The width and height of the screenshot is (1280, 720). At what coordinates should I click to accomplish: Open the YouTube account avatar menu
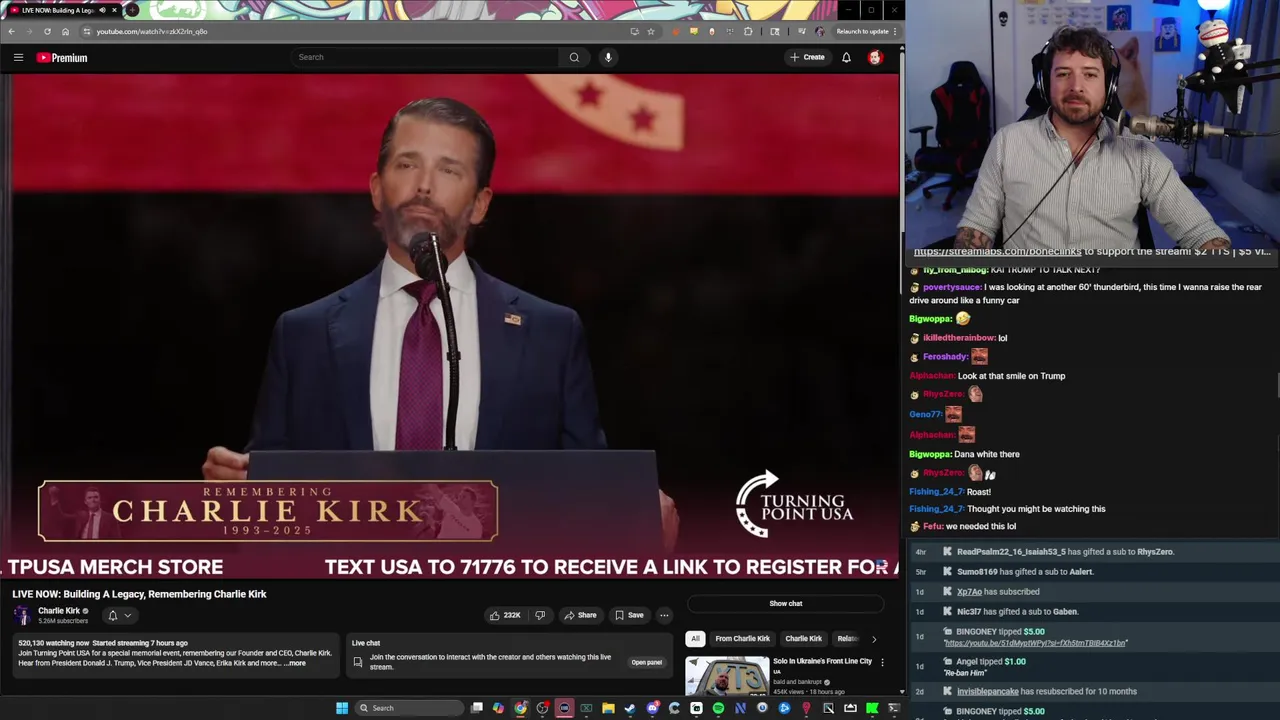click(x=875, y=57)
